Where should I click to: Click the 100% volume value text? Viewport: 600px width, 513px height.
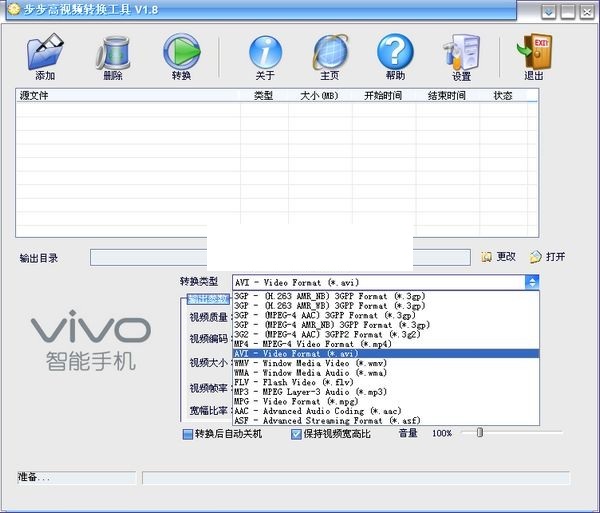click(442, 433)
